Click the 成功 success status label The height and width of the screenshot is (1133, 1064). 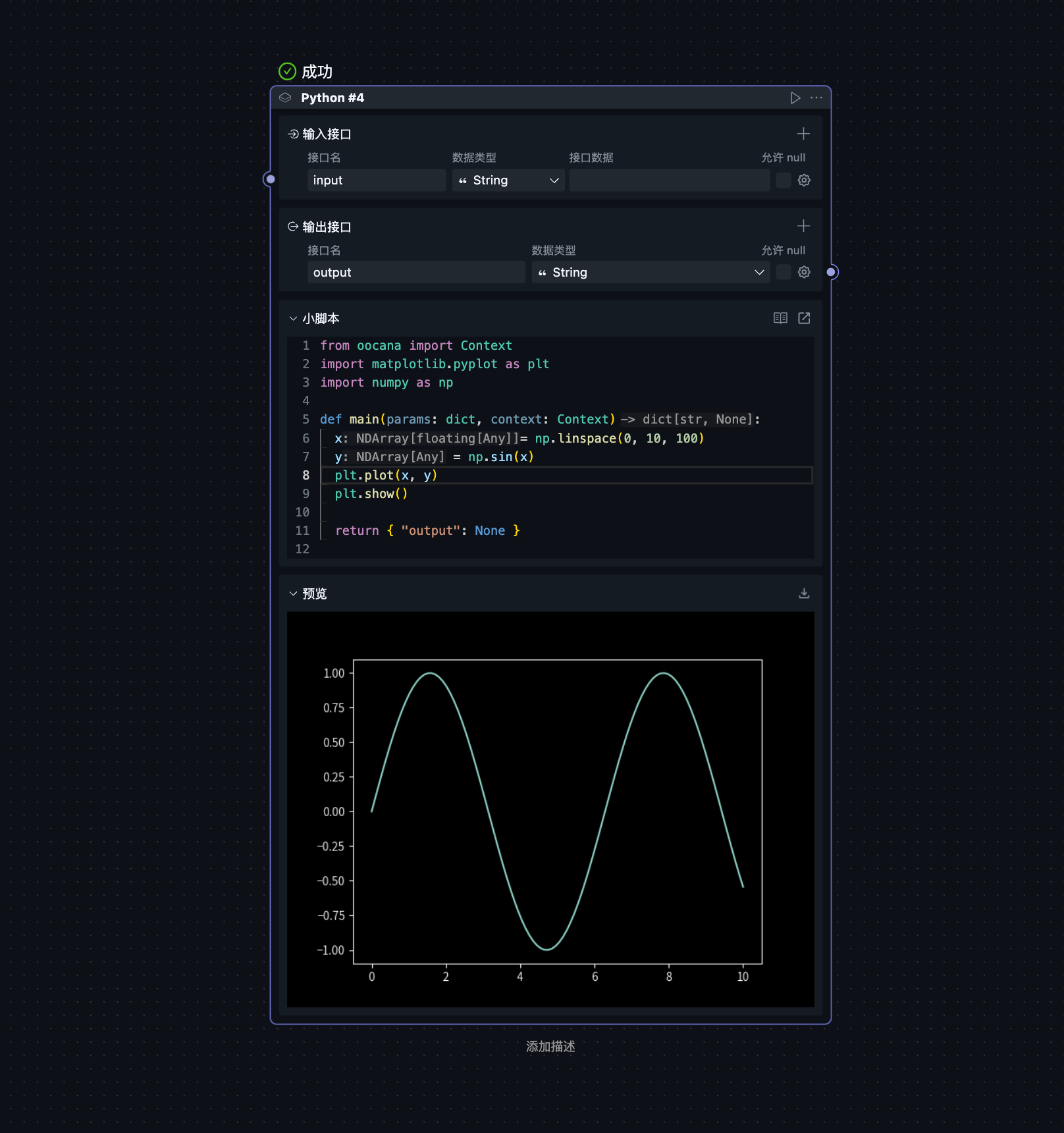point(317,72)
